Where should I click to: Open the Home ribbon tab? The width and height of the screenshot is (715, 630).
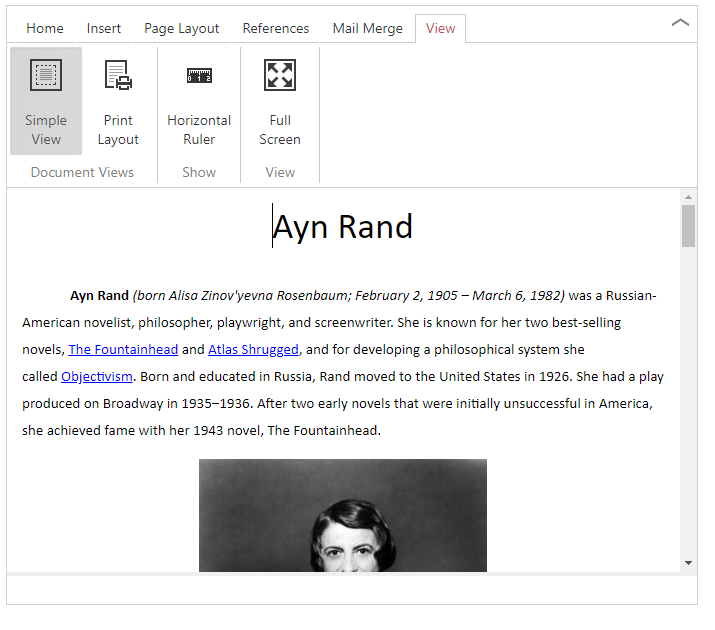[x=45, y=28]
